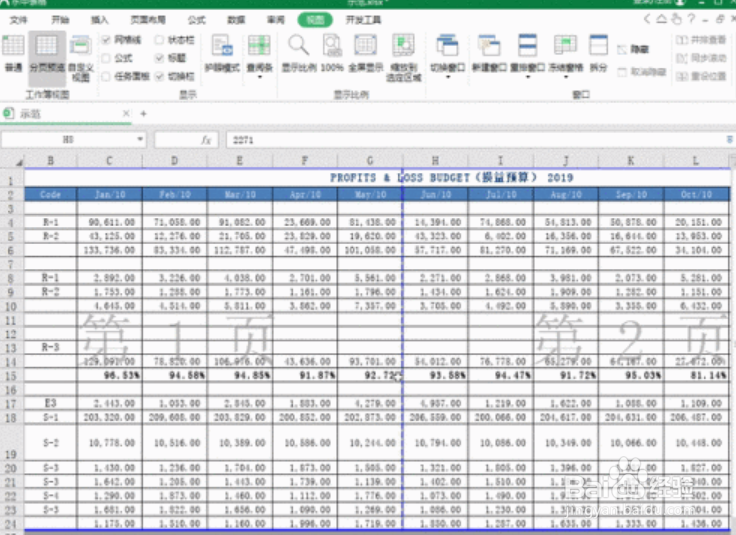736x535 pixels.
Task: Uncheck the last checkbox in Display group
Action: (159, 76)
